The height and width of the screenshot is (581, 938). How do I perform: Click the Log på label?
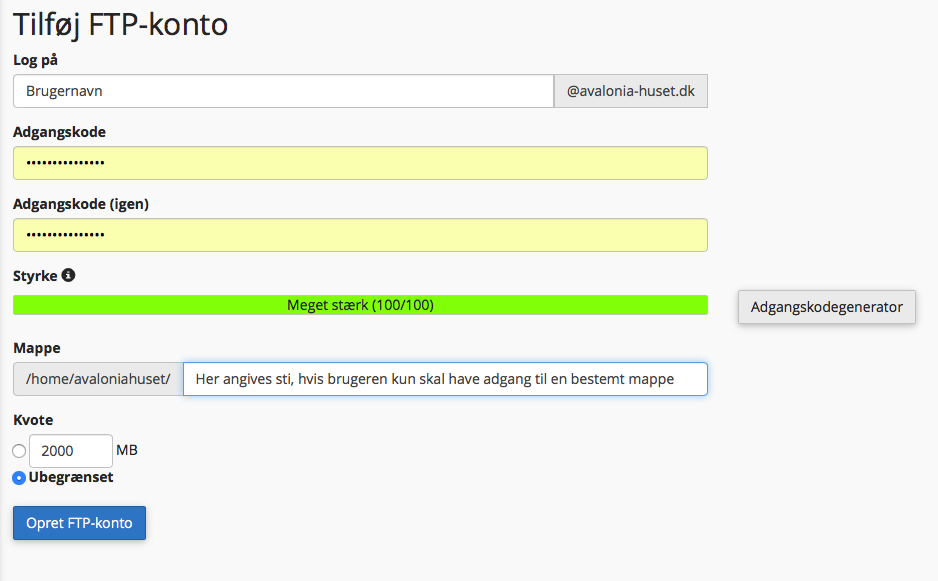35,60
